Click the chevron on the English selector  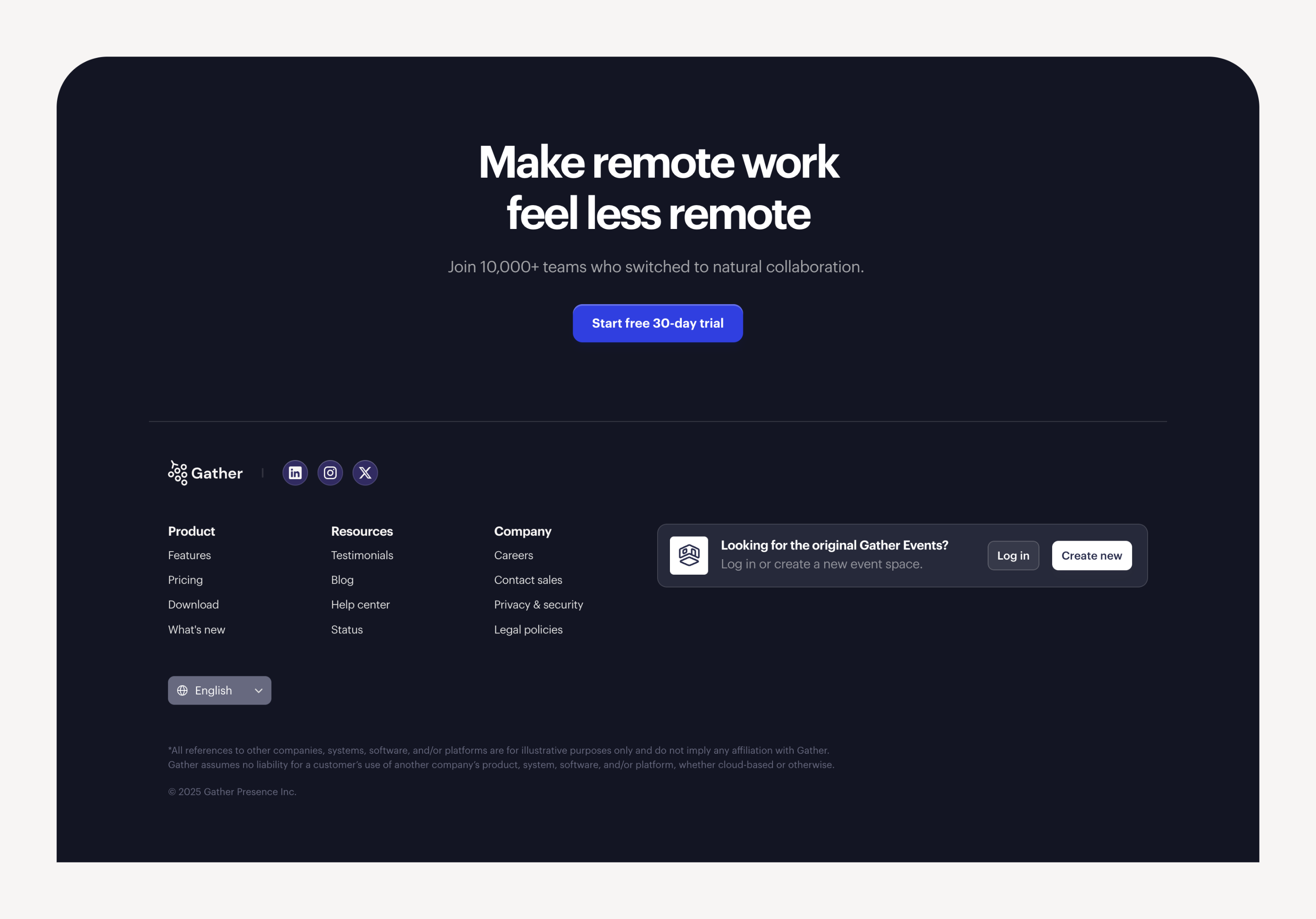point(258,690)
